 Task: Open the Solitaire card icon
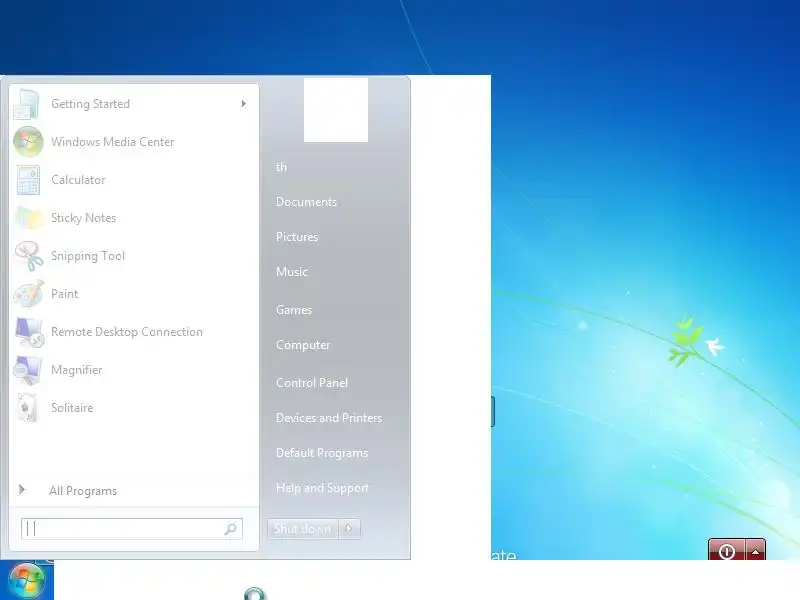click(x=28, y=408)
